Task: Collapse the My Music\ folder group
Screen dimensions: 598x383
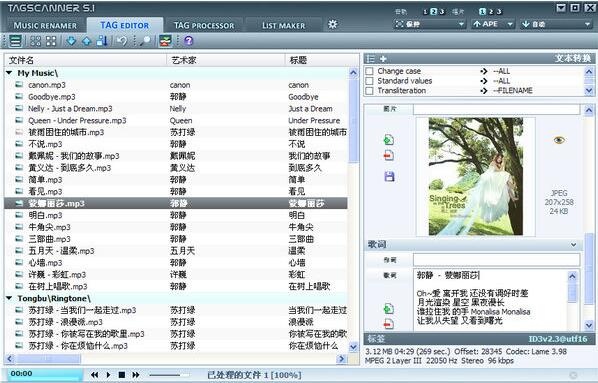Action: pyautogui.click(x=9, y=72)
